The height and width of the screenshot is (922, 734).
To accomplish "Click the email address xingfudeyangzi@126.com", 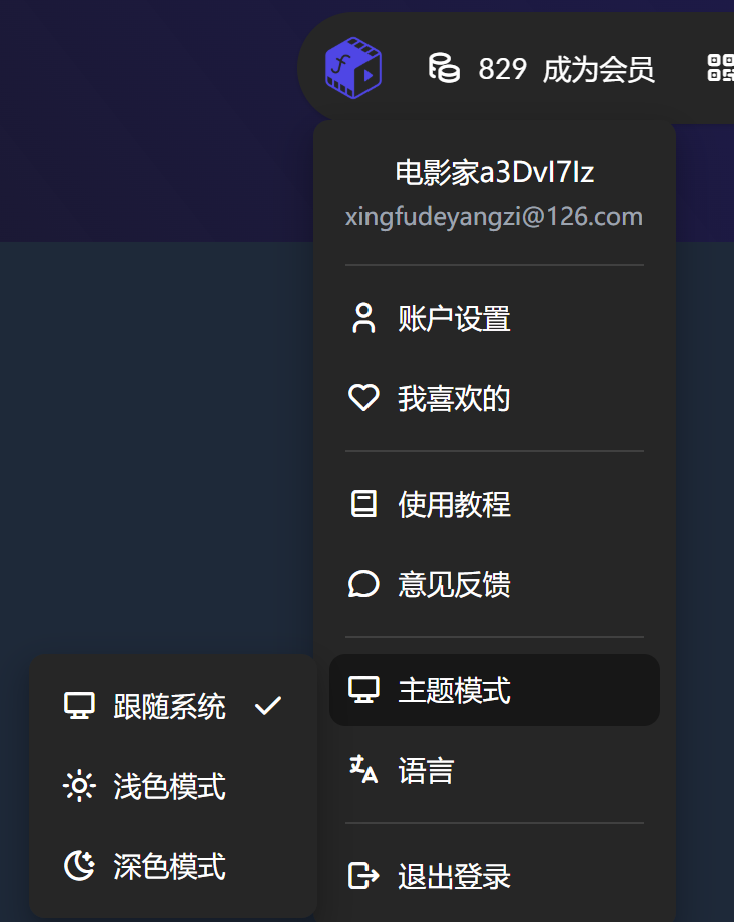I will coord(493,217).
